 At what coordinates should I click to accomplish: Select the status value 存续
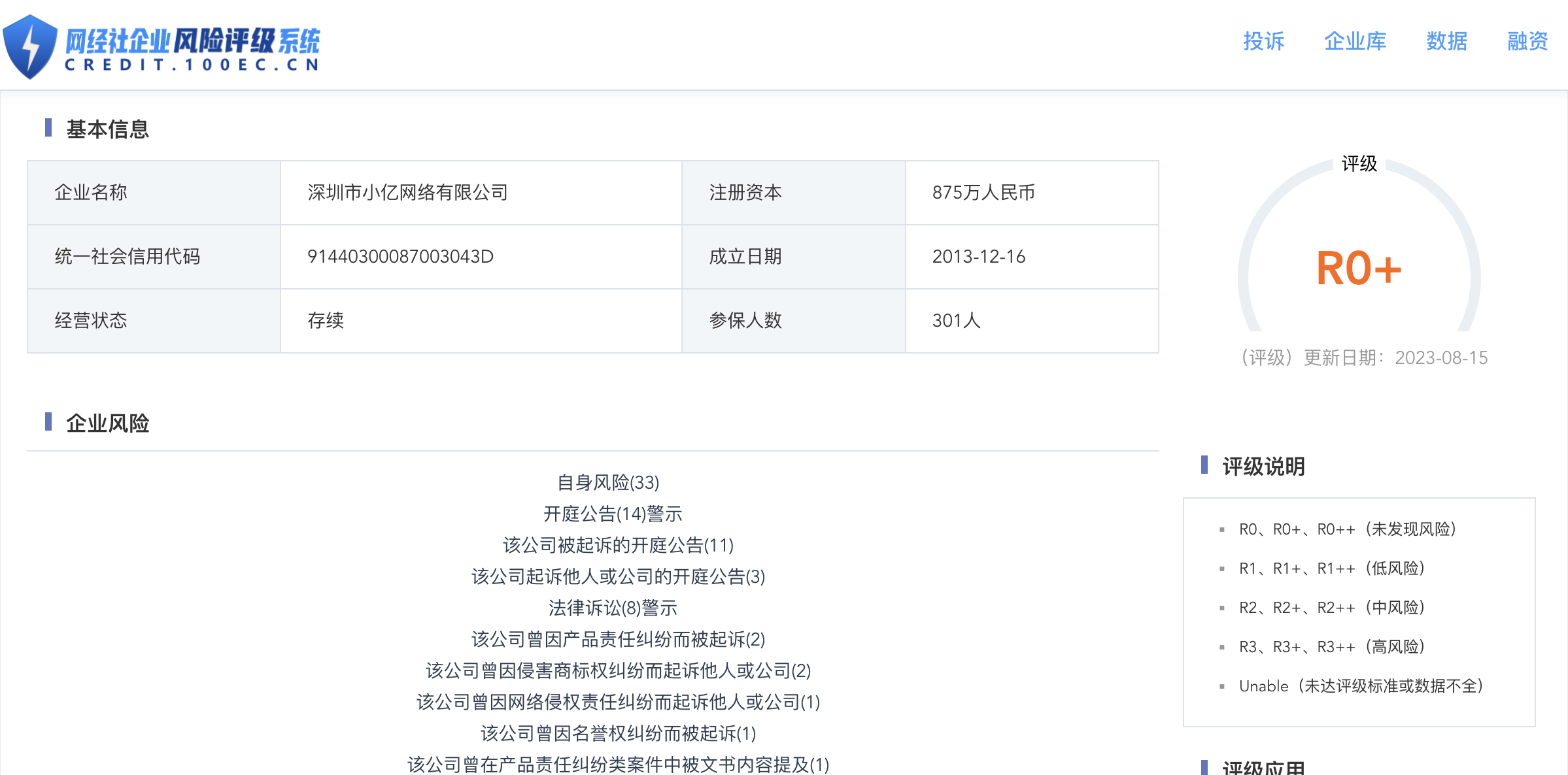(x=325, y=320)
